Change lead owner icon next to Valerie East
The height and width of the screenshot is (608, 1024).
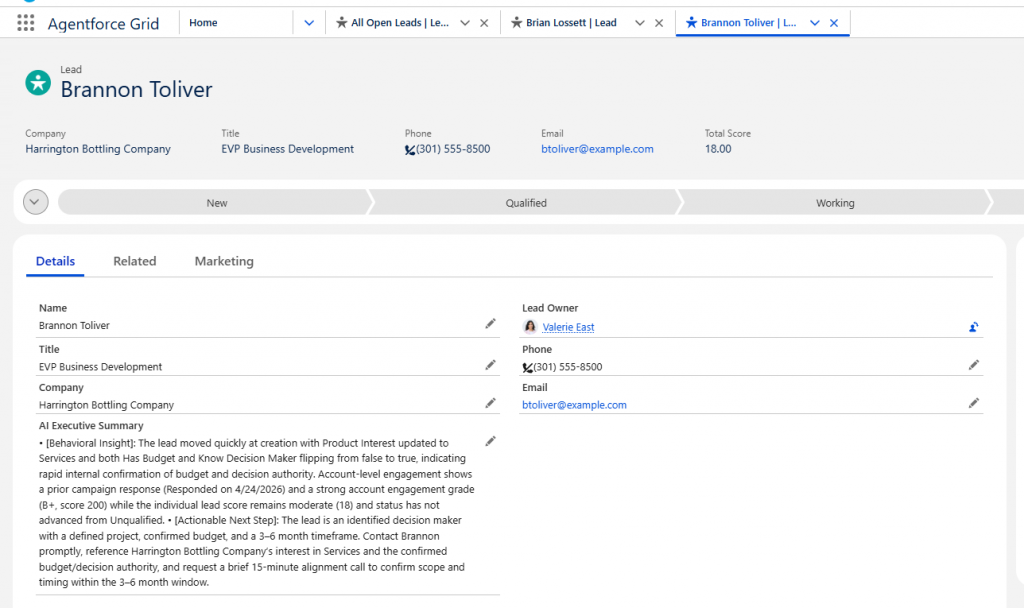(x=974, y=327)
